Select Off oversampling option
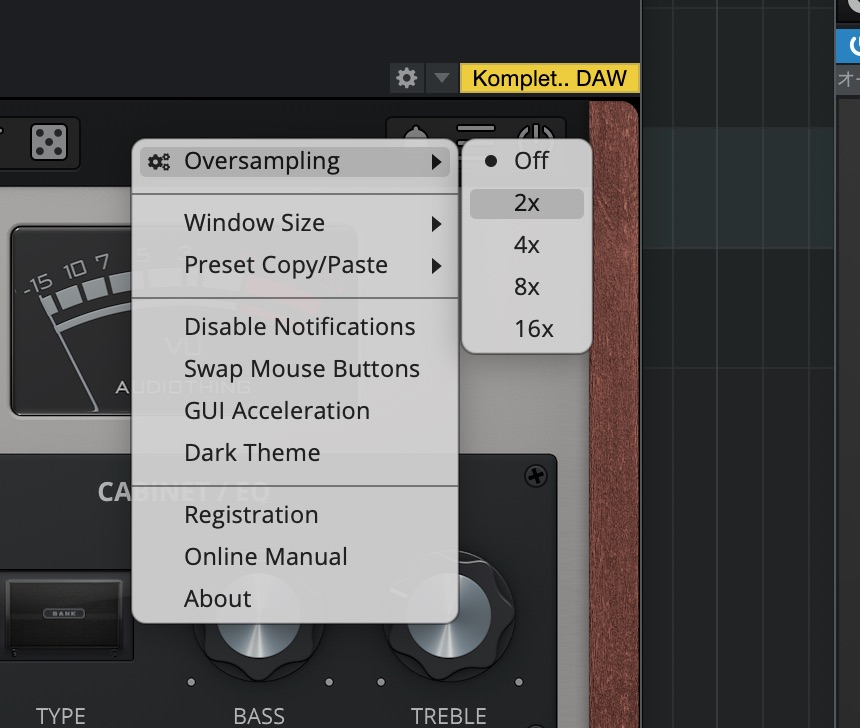This screenshot has width=860, height=728. pyautogui.click(x=530, y=161)
